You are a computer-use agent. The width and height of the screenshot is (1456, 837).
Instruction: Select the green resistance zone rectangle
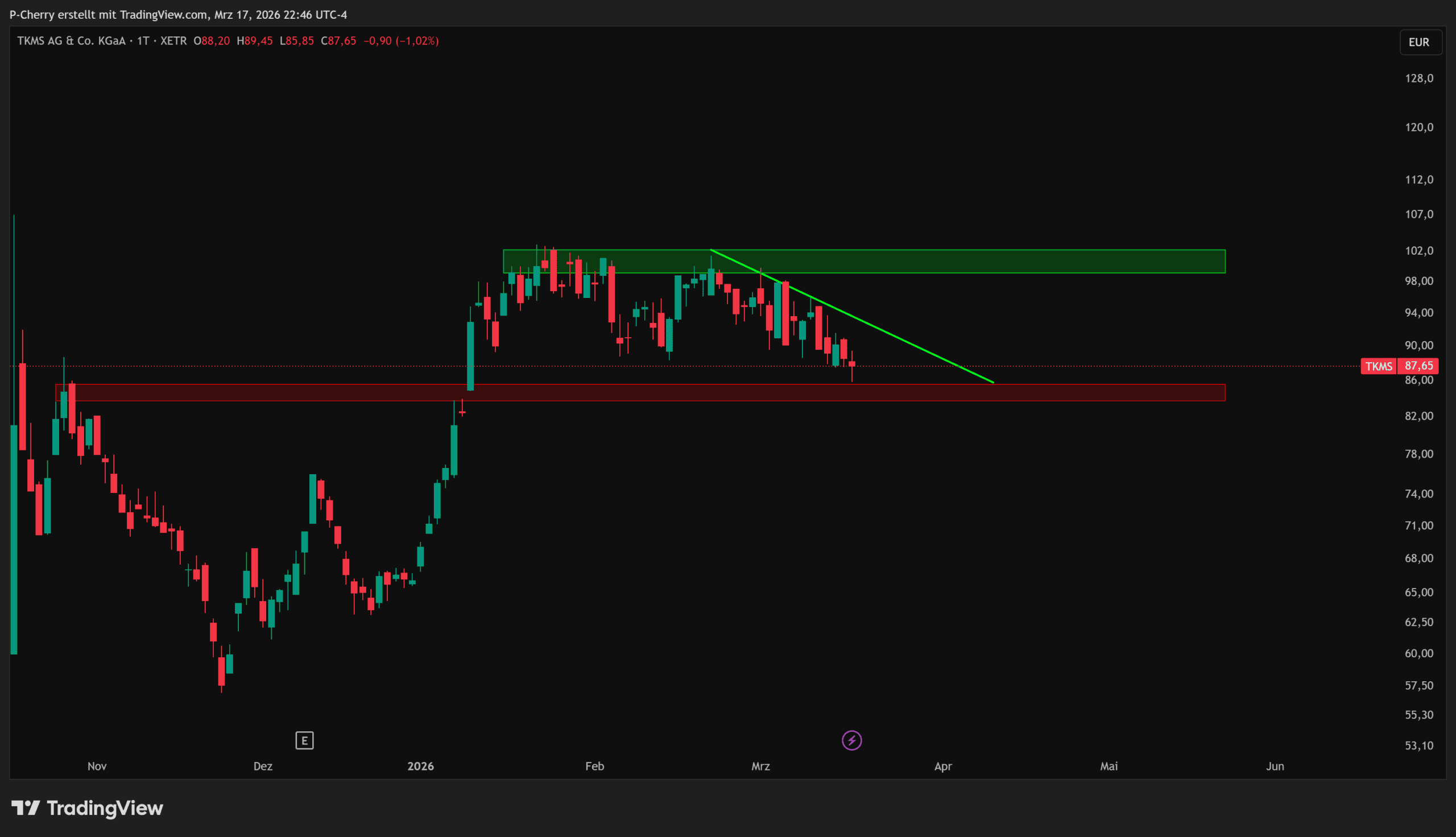[1035, 261]
